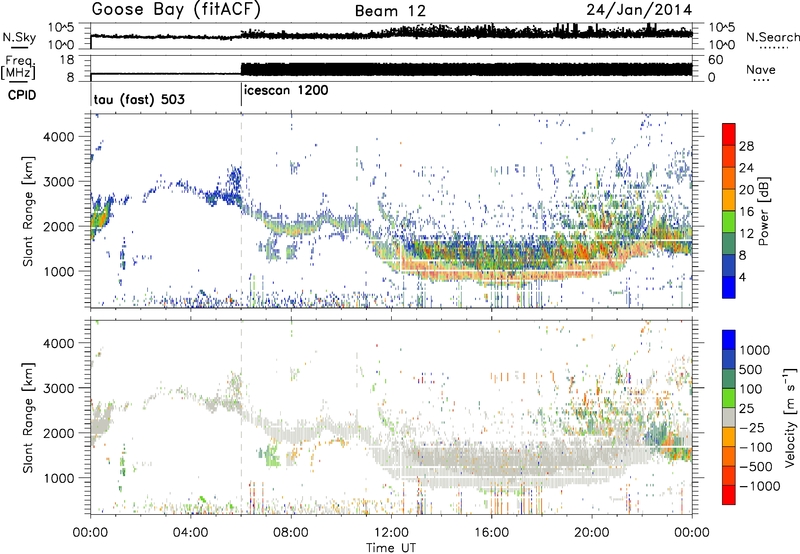This screenshot has width=800, height=554.
Task: Click the Power scale value "16"
Action: [746, 212]
